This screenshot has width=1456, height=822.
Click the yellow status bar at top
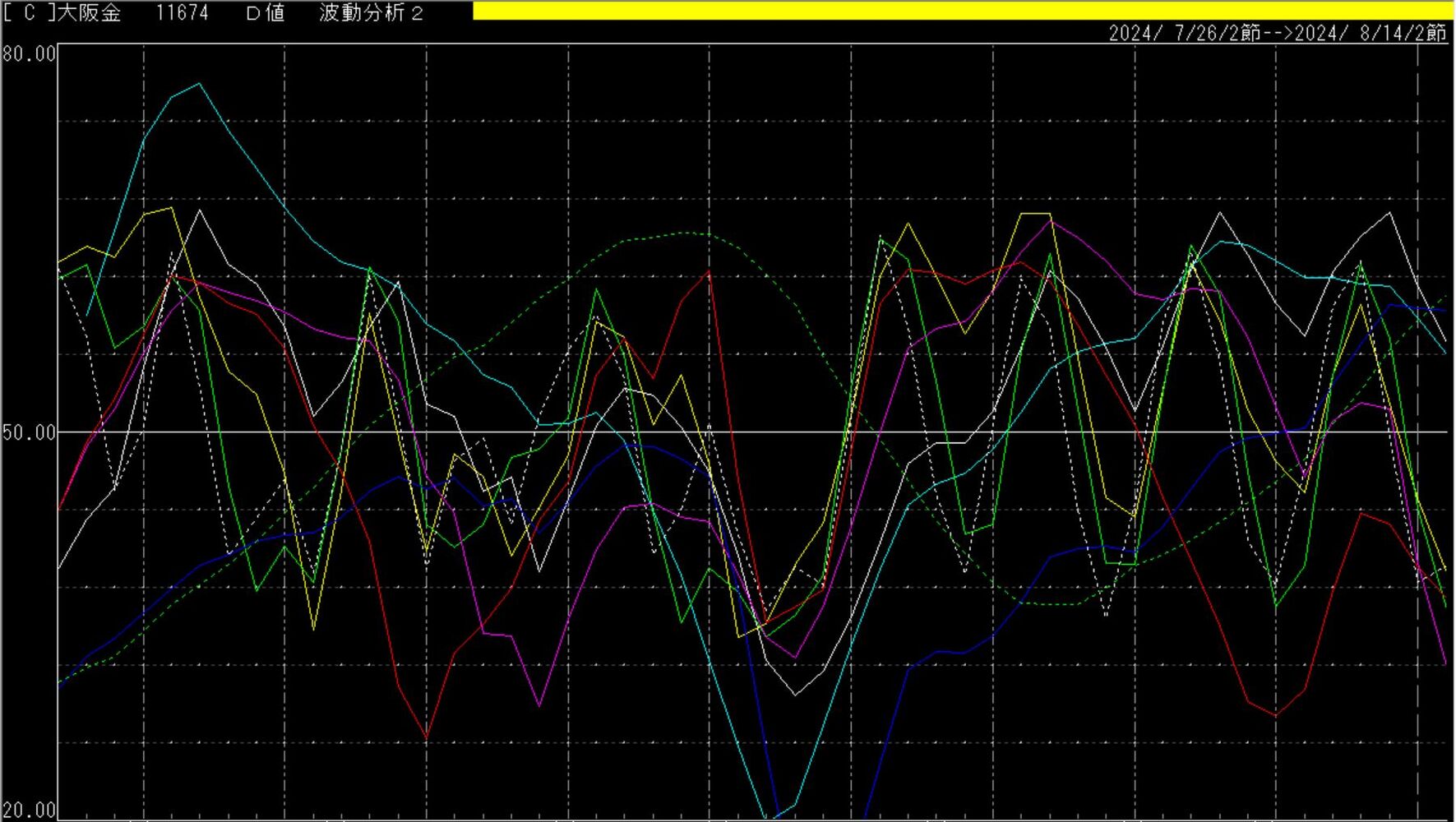coord(964,11)
